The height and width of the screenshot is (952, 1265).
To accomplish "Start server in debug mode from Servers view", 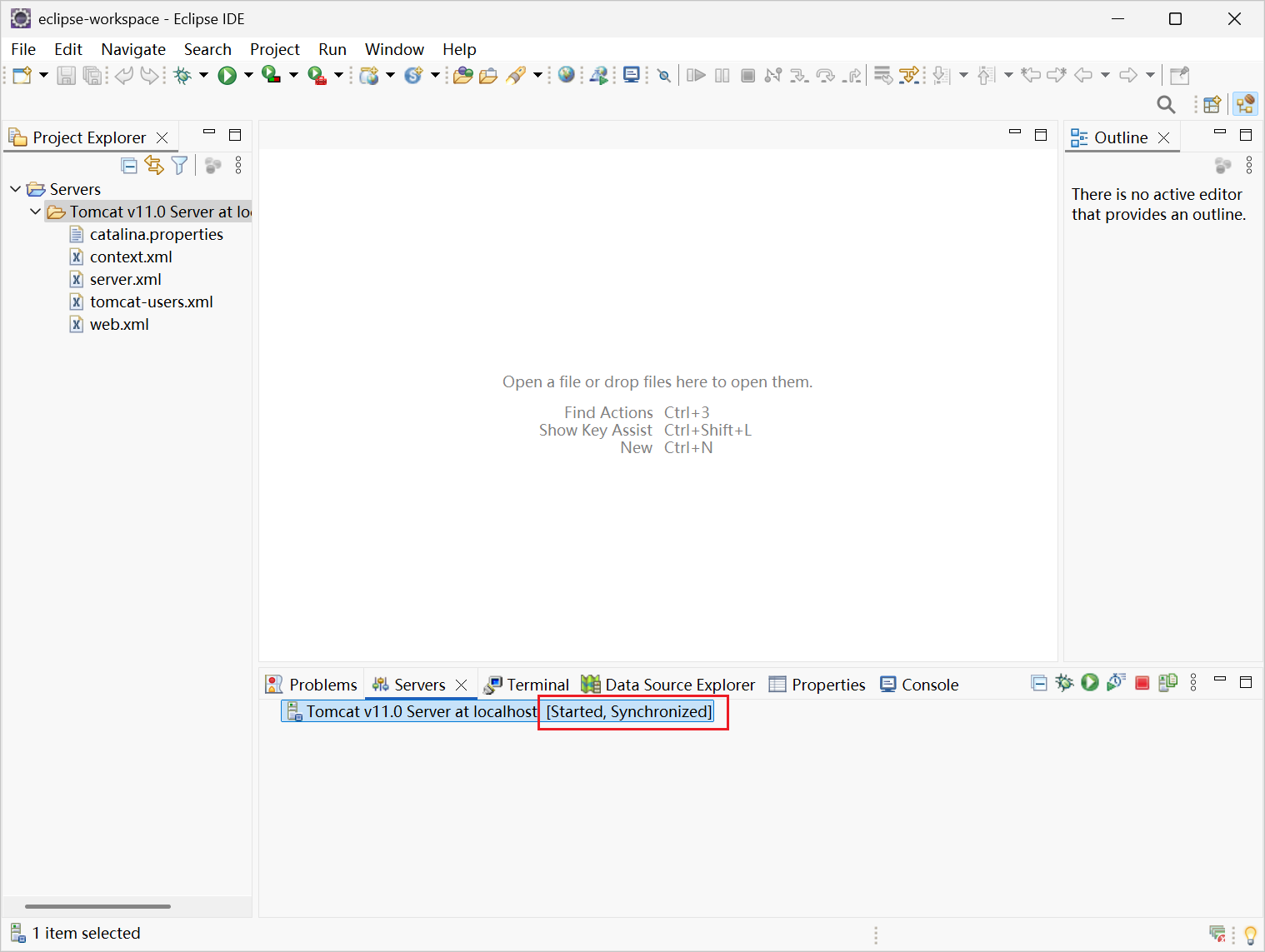I will point(1064,683).
